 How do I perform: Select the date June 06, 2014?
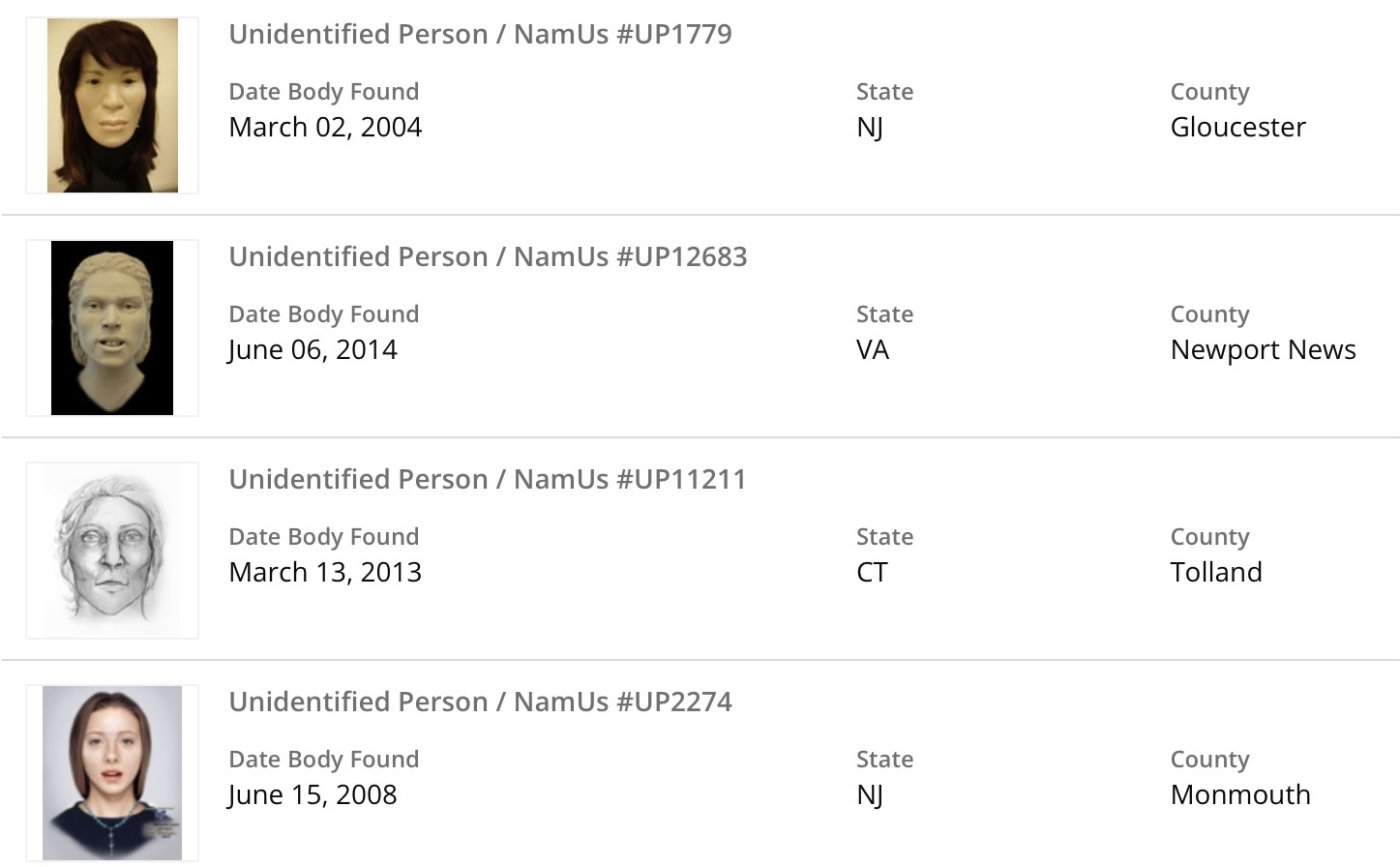pos(313,350)
